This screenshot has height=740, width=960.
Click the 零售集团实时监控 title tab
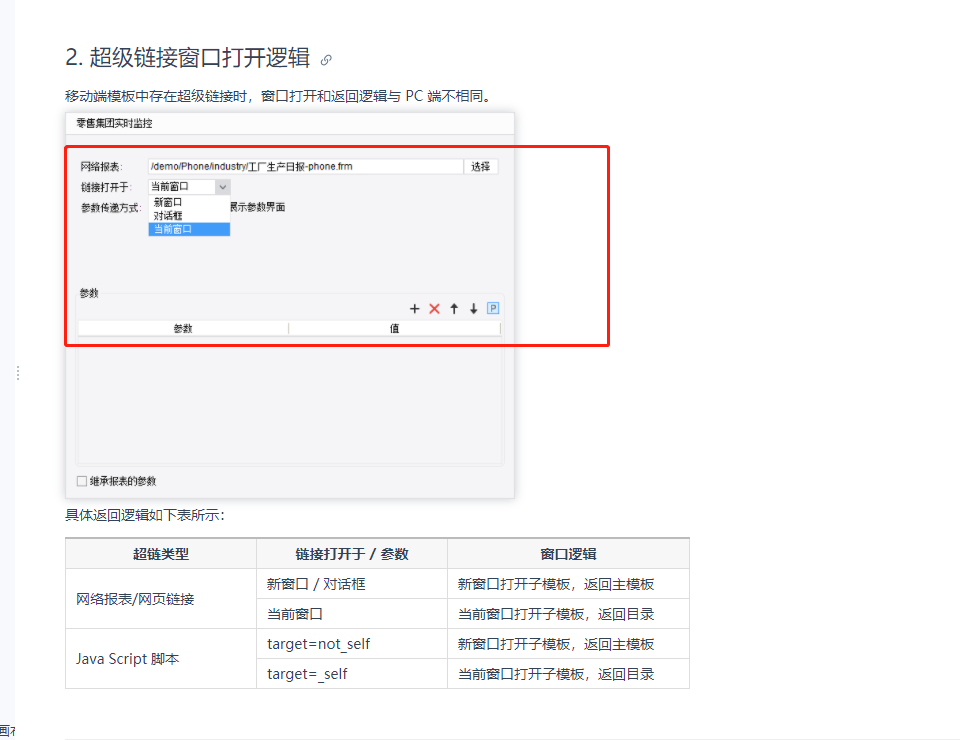114,124
